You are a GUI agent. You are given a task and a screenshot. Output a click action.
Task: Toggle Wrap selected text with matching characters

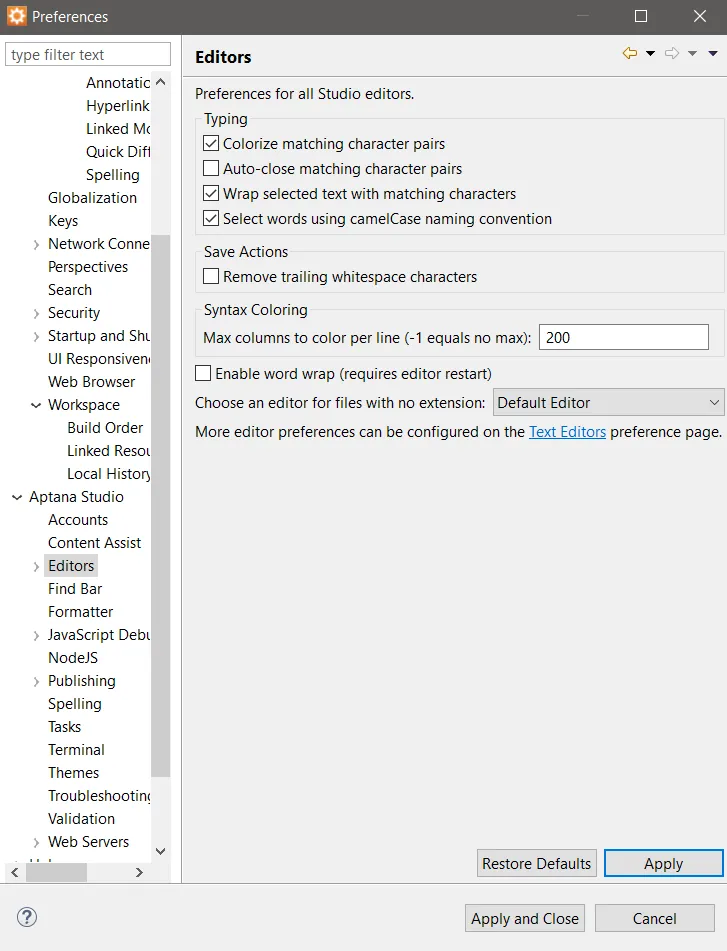211,193
